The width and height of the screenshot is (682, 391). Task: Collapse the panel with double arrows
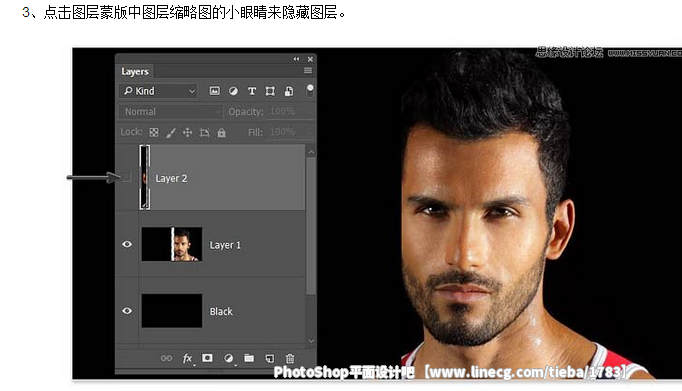click(296, 59)
